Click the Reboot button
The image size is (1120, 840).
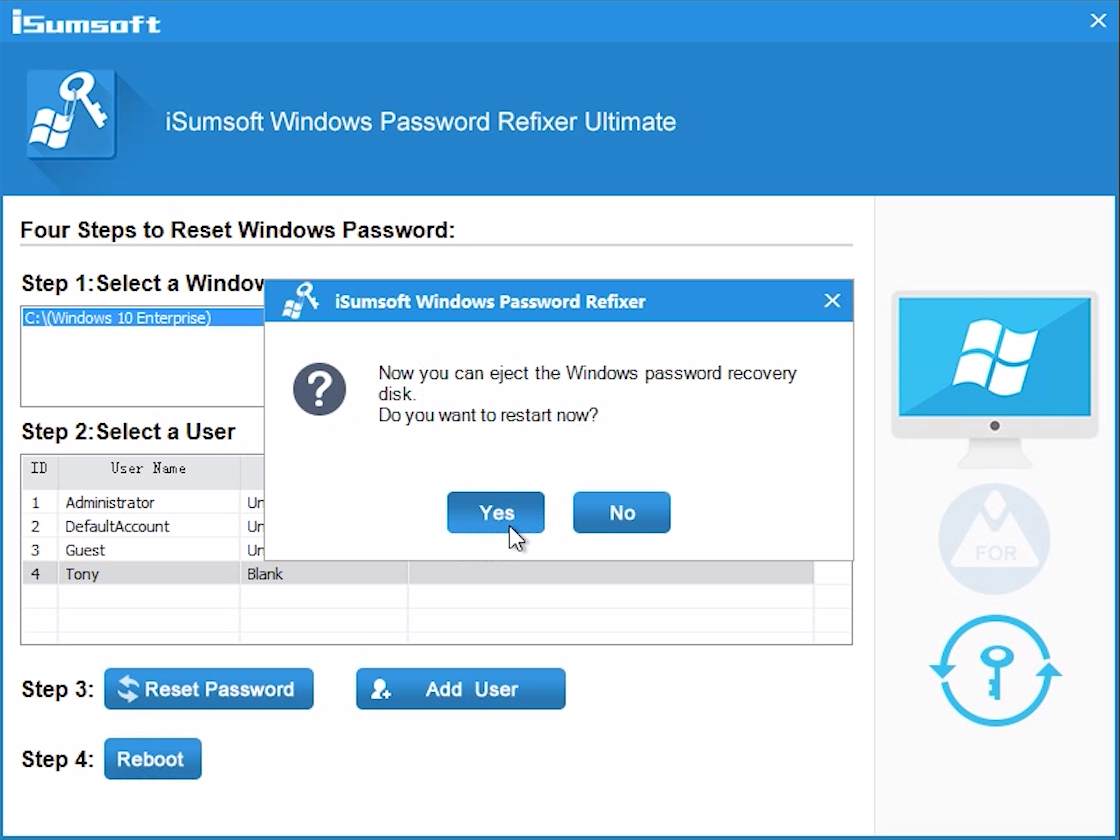153,759
